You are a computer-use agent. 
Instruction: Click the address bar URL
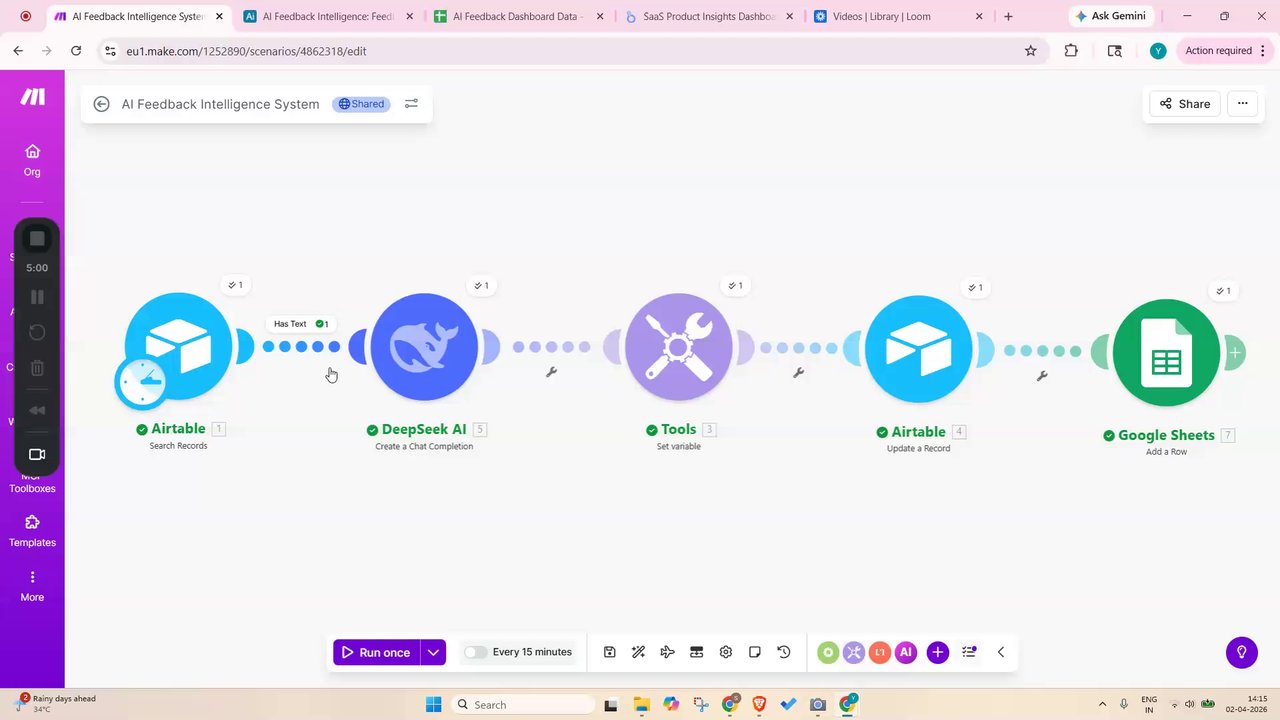(x=246, y=51)
